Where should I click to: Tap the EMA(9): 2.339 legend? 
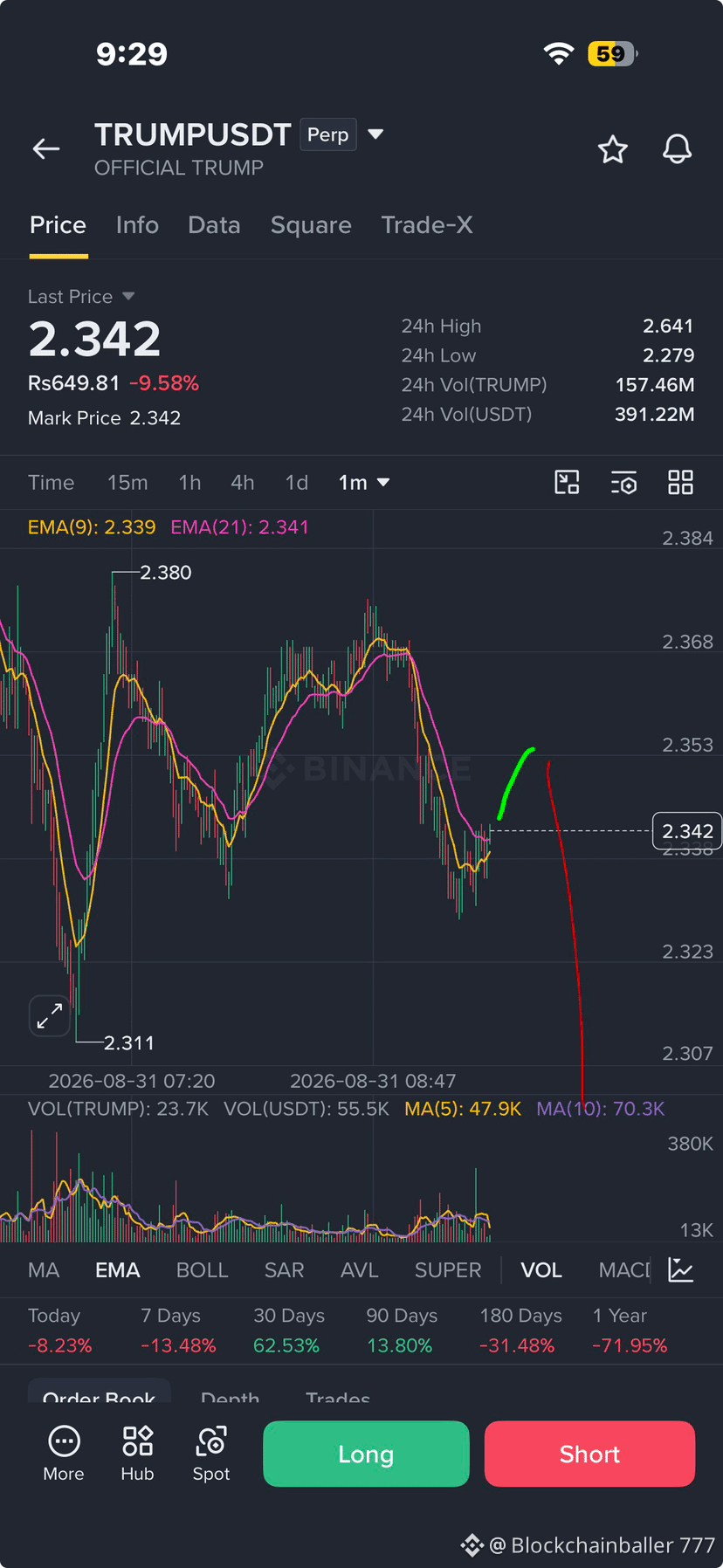point(92,527)
